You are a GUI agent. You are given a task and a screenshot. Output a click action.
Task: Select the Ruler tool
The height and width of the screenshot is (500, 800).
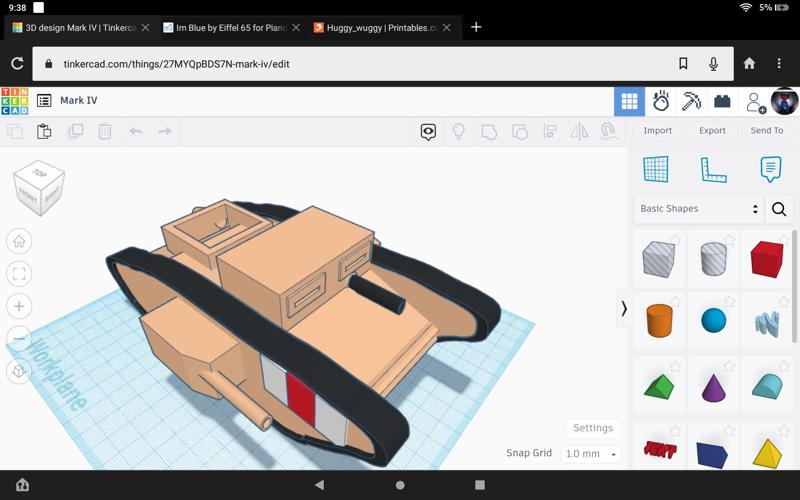[713, 169]
